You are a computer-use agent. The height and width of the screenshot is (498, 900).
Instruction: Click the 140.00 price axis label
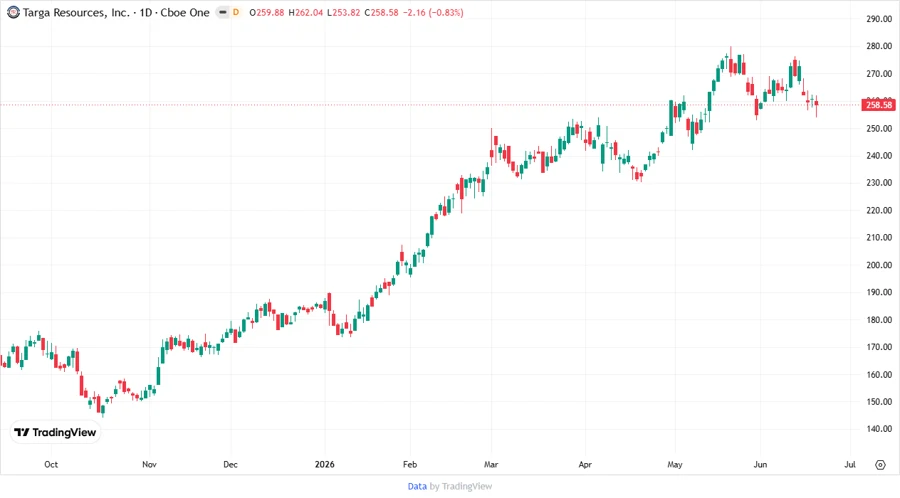point(879,429)
